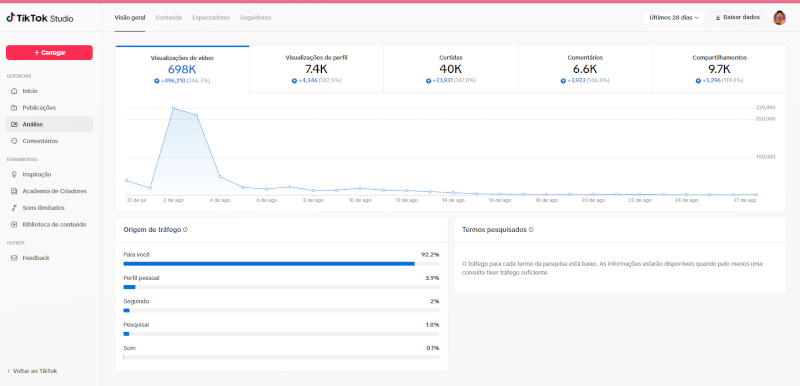The height and width of the screenshot is (386, 800).
Task: Click the info icon beside Termos pesquisados
Action: [x=531, y=230]
